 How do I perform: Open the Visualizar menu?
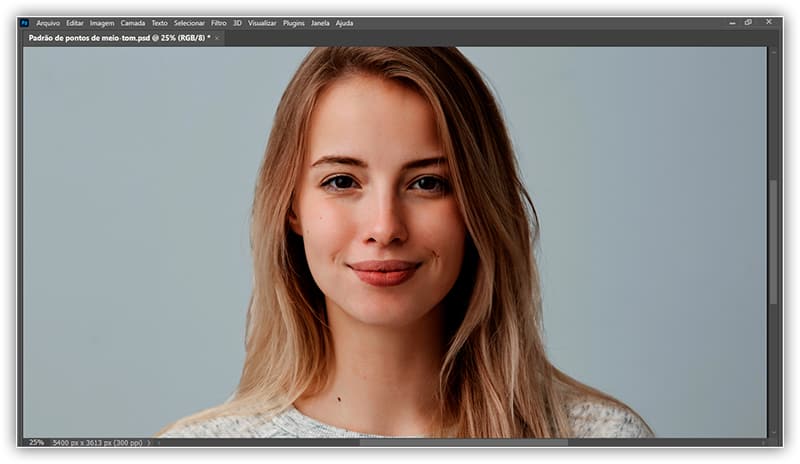pyautogui.click(x=262, y=23)
